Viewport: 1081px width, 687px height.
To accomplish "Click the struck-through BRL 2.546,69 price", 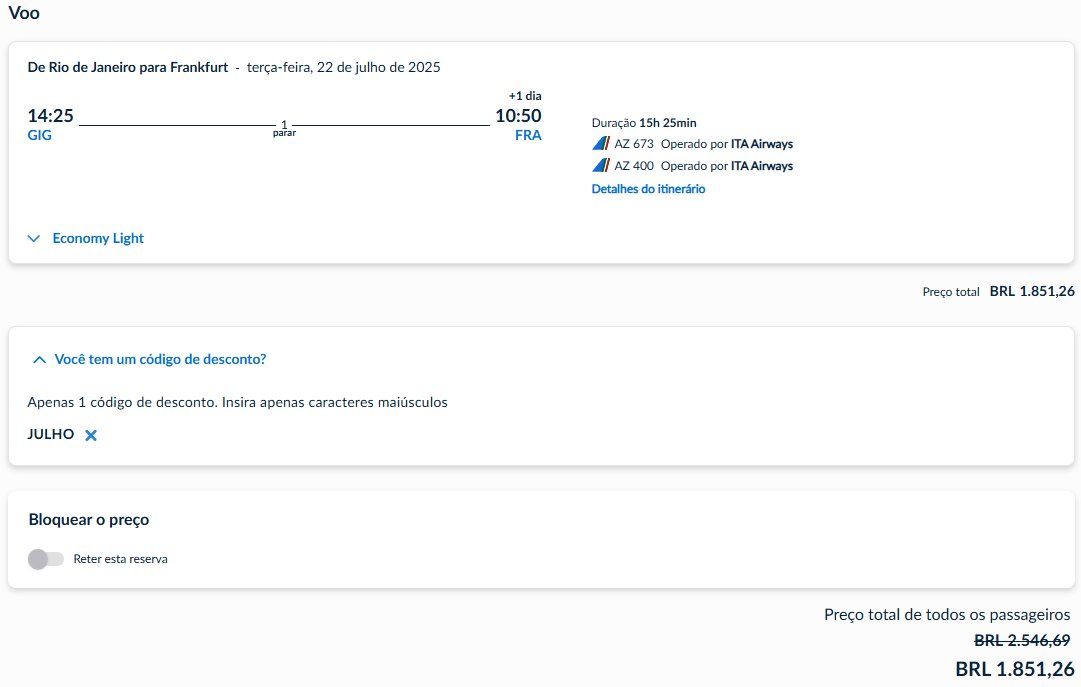I will [x=1024, y=640].
